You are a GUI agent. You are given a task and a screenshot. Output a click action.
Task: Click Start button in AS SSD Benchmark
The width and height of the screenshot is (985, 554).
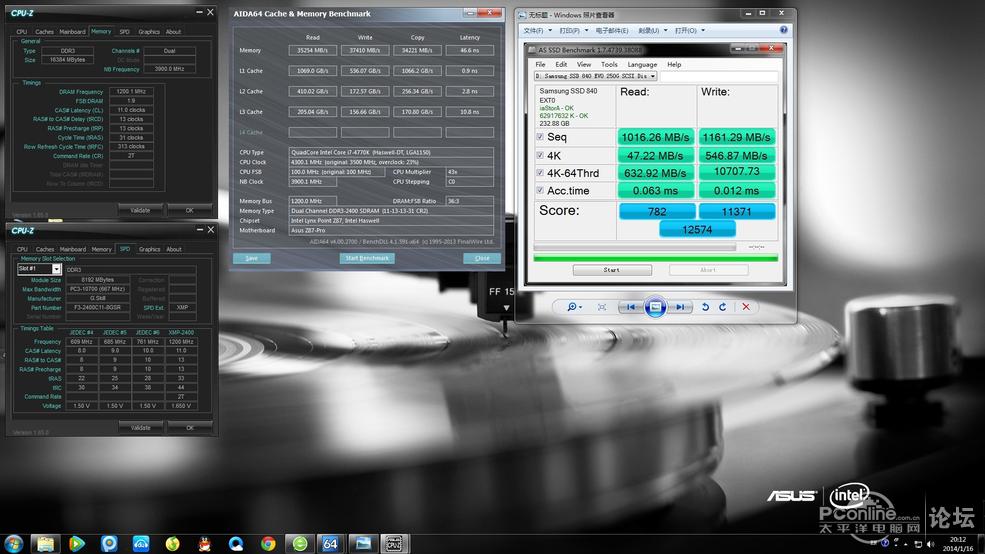[612, 269]
